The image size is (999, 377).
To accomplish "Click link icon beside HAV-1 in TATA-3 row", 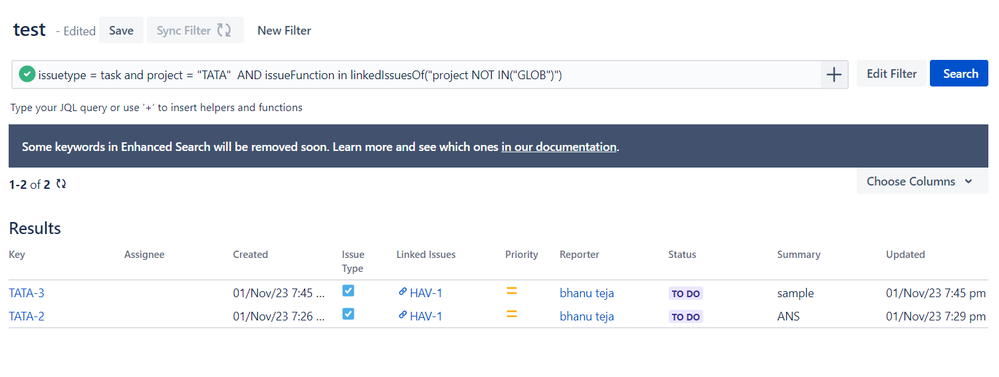I will coord(402,292).
